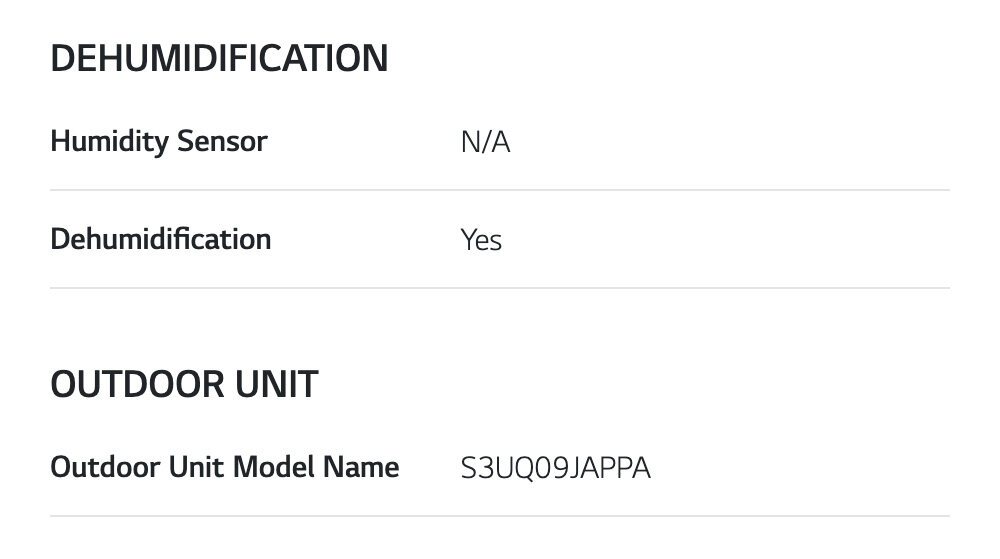Select the Humidity Sensor row label

tap(158, 142)
